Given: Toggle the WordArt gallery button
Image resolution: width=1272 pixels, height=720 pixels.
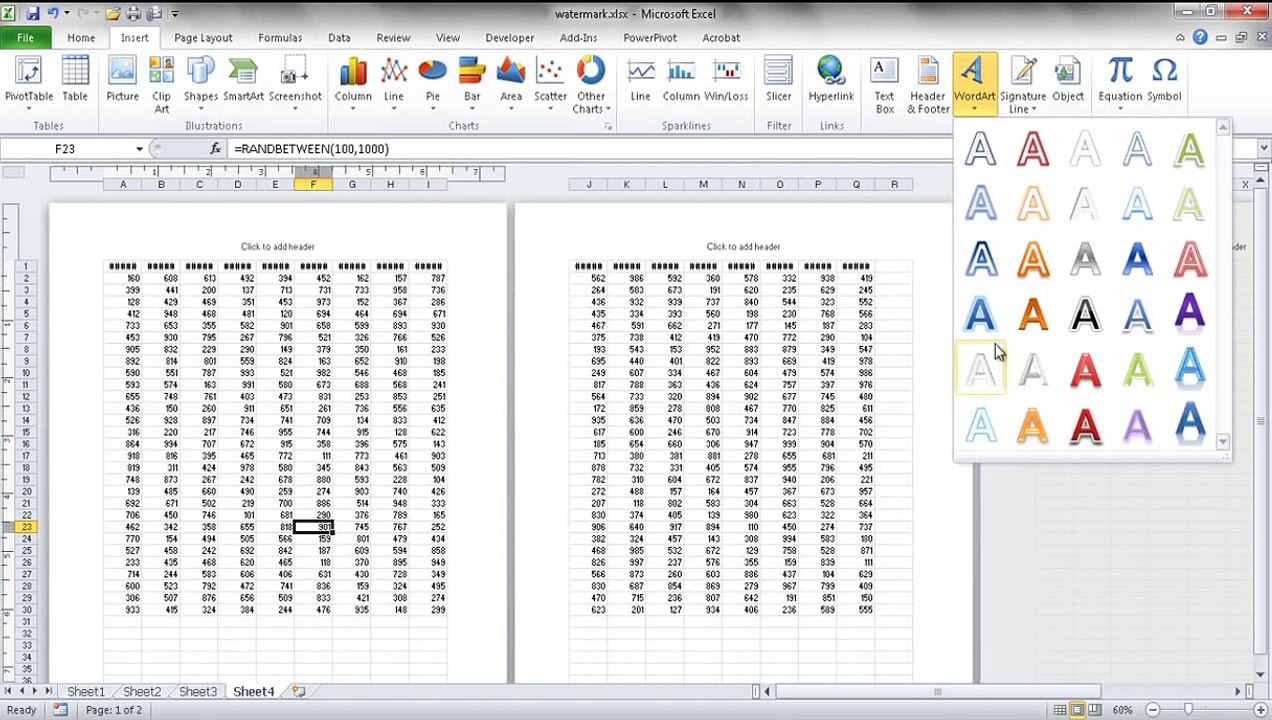Looking at the screenshot, I should 974,84.
